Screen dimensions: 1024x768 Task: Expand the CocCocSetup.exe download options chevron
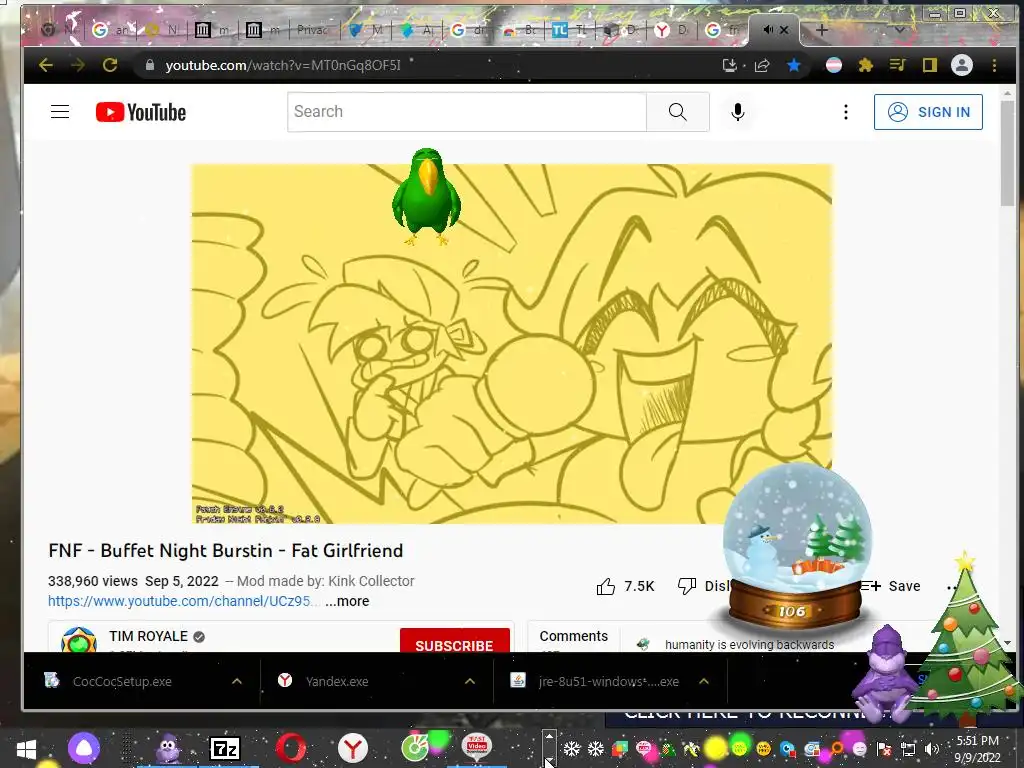[237, 681]
